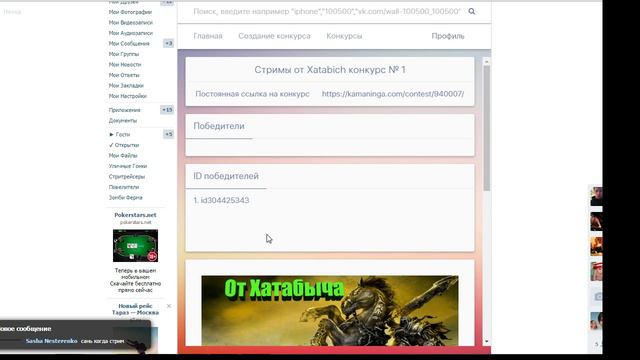The height and width of the screenshot is (360, 640).
Task: Open Мои Закладки in sidebar
Action: [x=126, y=86]
